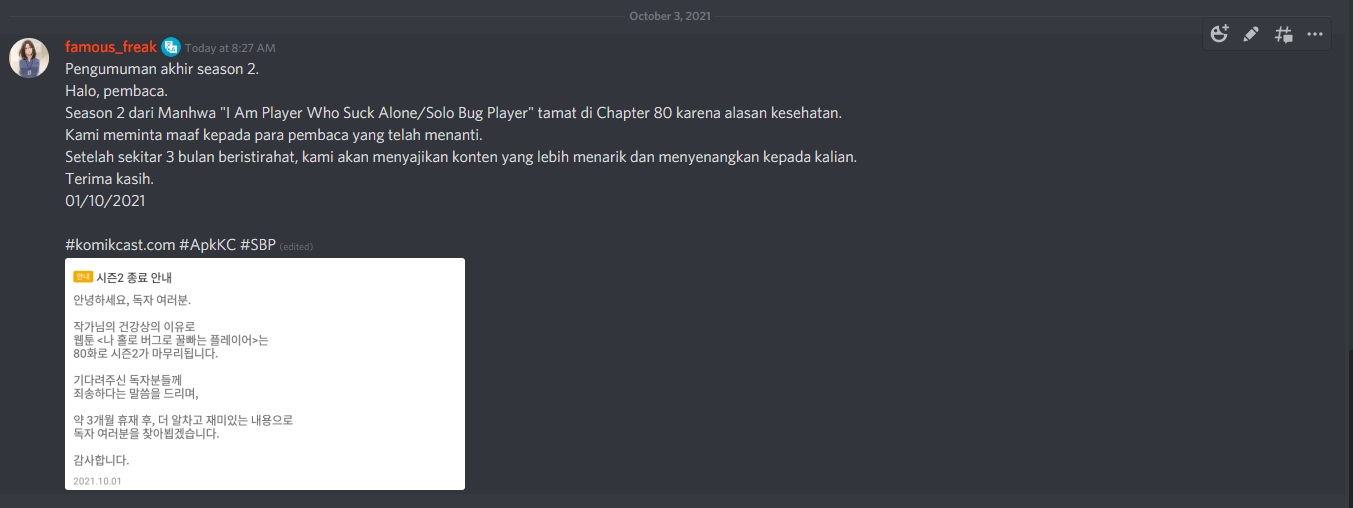Click the message scrollbar on right edge
1353x508 pixels.
1348,420
